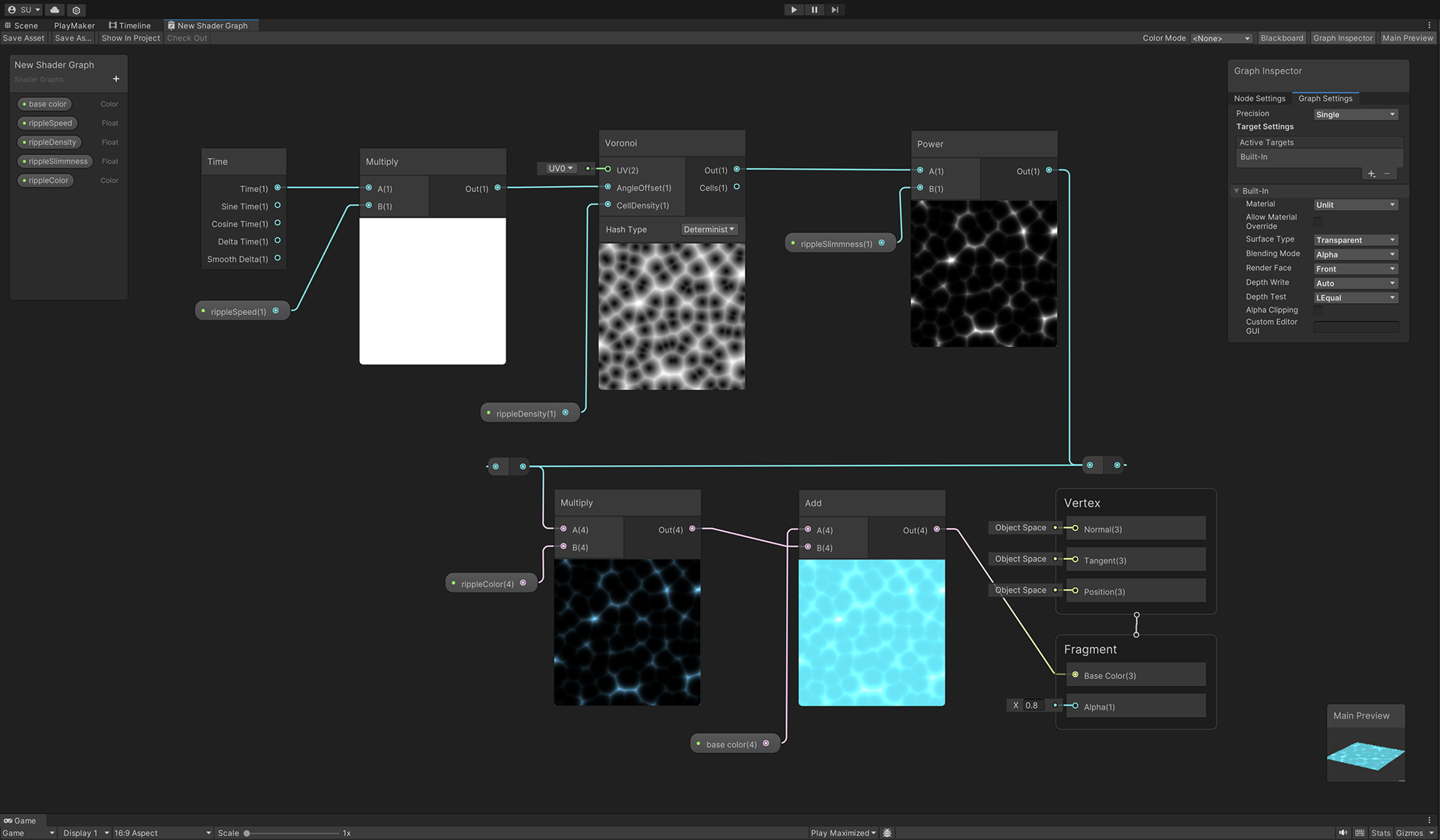Open the Surface Type dropdown
Image resolution: width=1440 pixels, height=840 pixels.
(x=1355, y=240)
